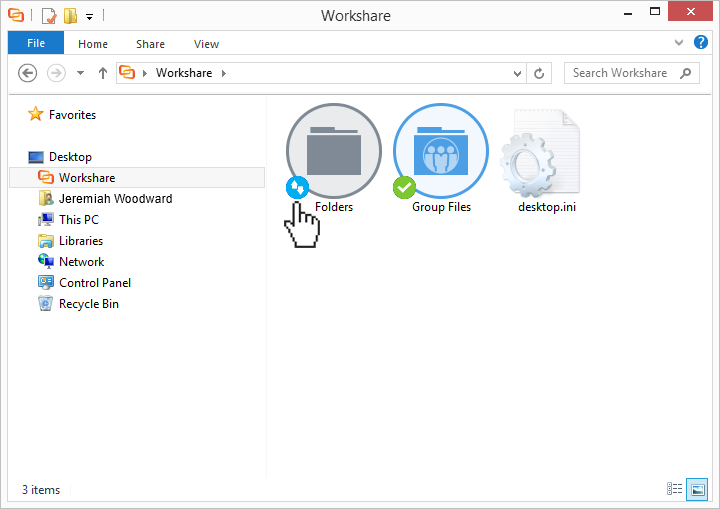Viewport: 720px width, 509px height.
Task: Switch to the View ribbon tab
Action: (206, 44)
